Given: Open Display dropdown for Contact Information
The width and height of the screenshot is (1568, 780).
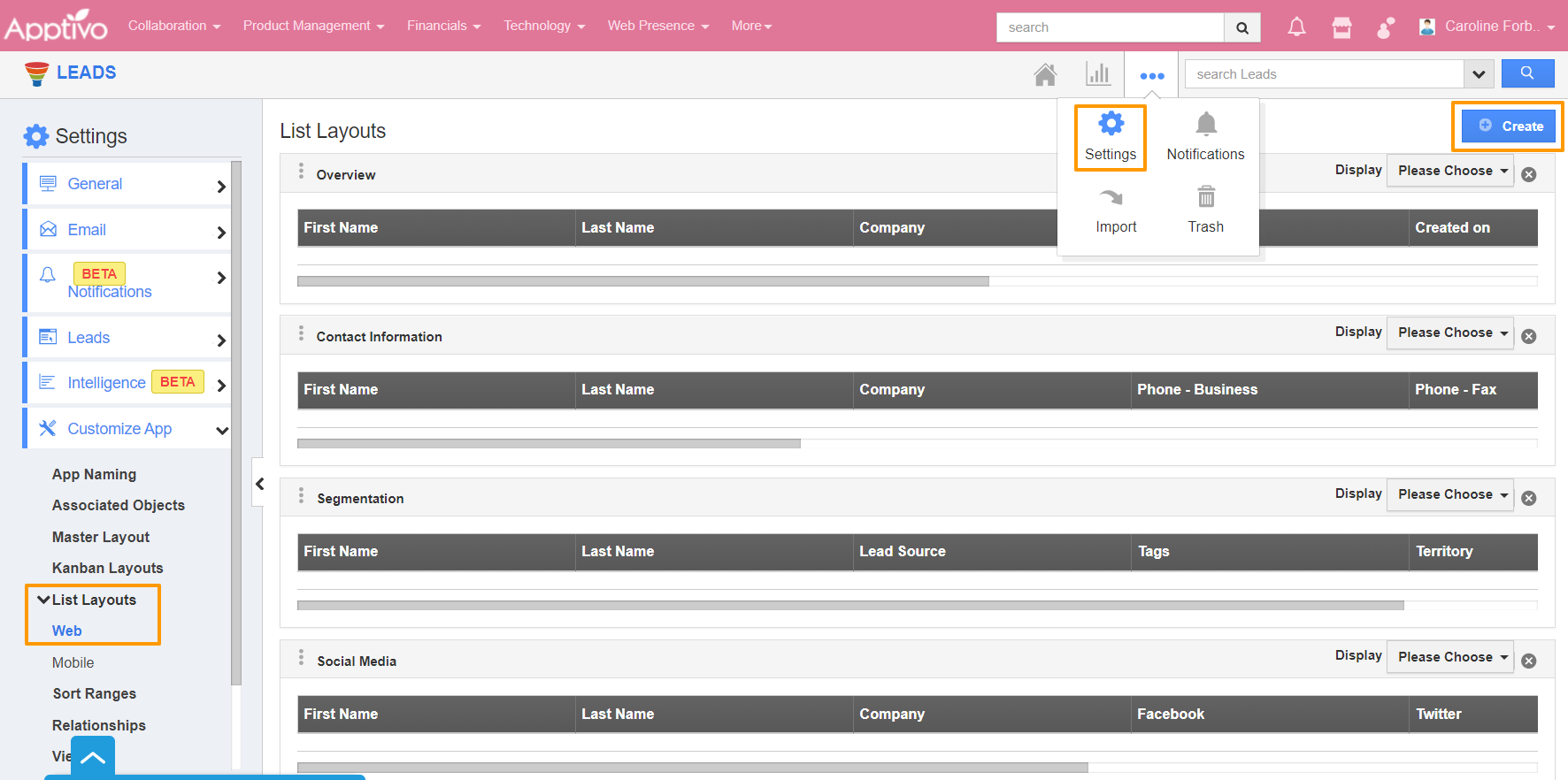Looking at the screenshot, I should tap(1450, 333).
